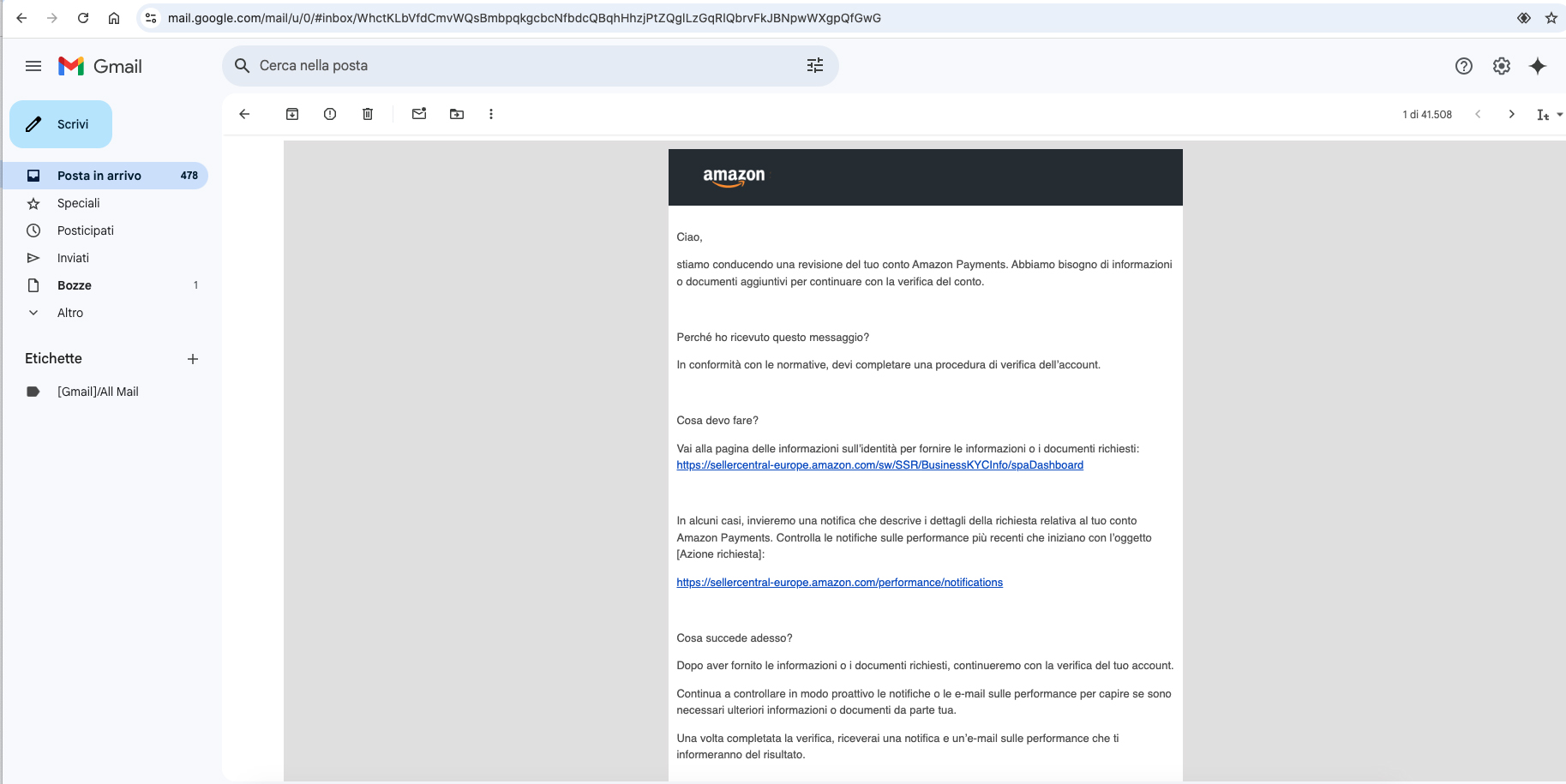Report this email as spam
1566x784 pixels.
(330, 114)
